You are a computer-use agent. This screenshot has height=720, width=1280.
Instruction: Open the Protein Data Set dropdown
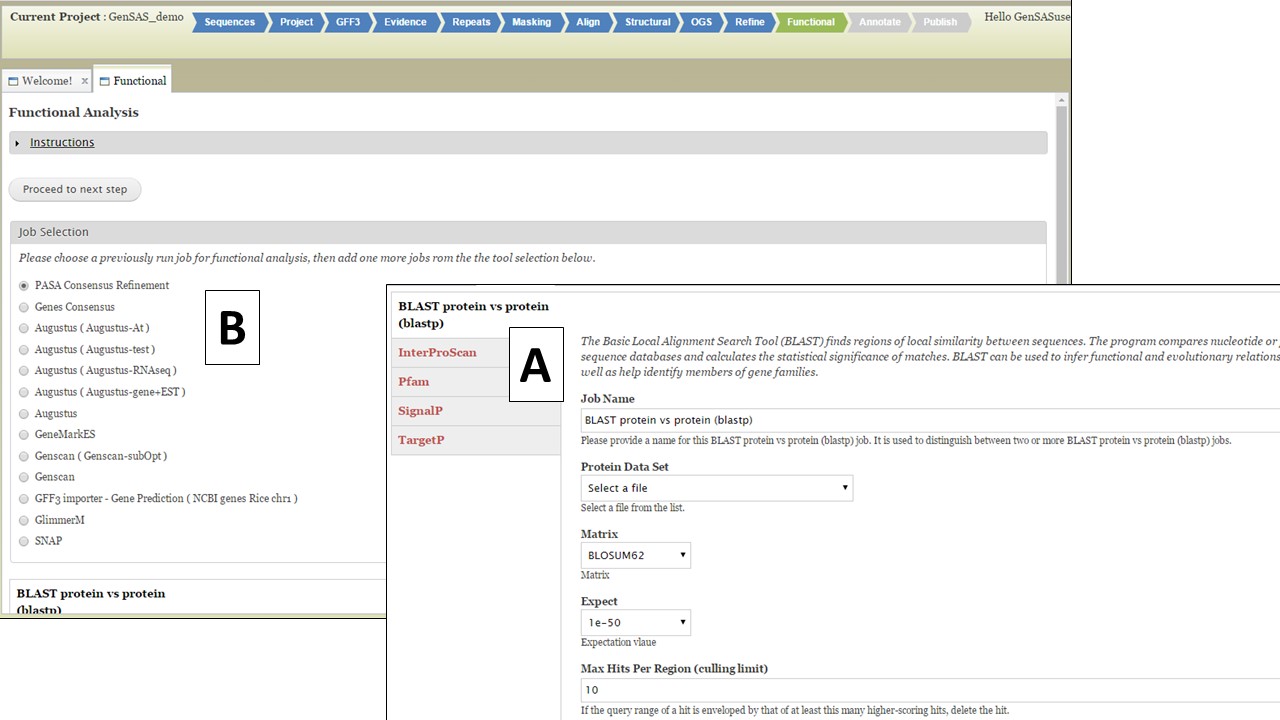pyautogui.click(x=716, y=488)
